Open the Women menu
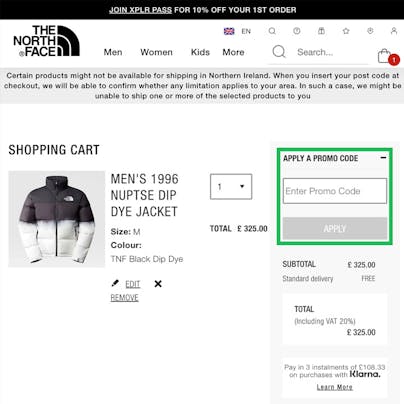Viewport: 404px width, 404px height. pyautogui.click(x=156, y=52)
